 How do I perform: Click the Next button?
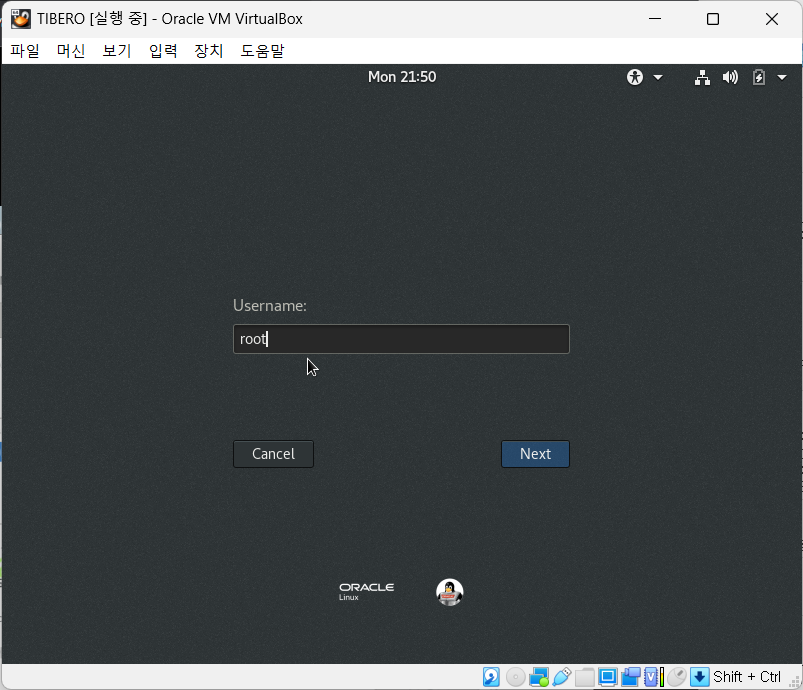535,454
